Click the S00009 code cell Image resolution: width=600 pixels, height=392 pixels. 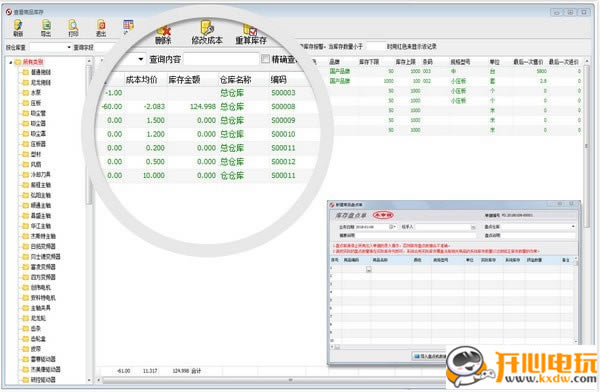pyautogui.click(x=283, y=121)
